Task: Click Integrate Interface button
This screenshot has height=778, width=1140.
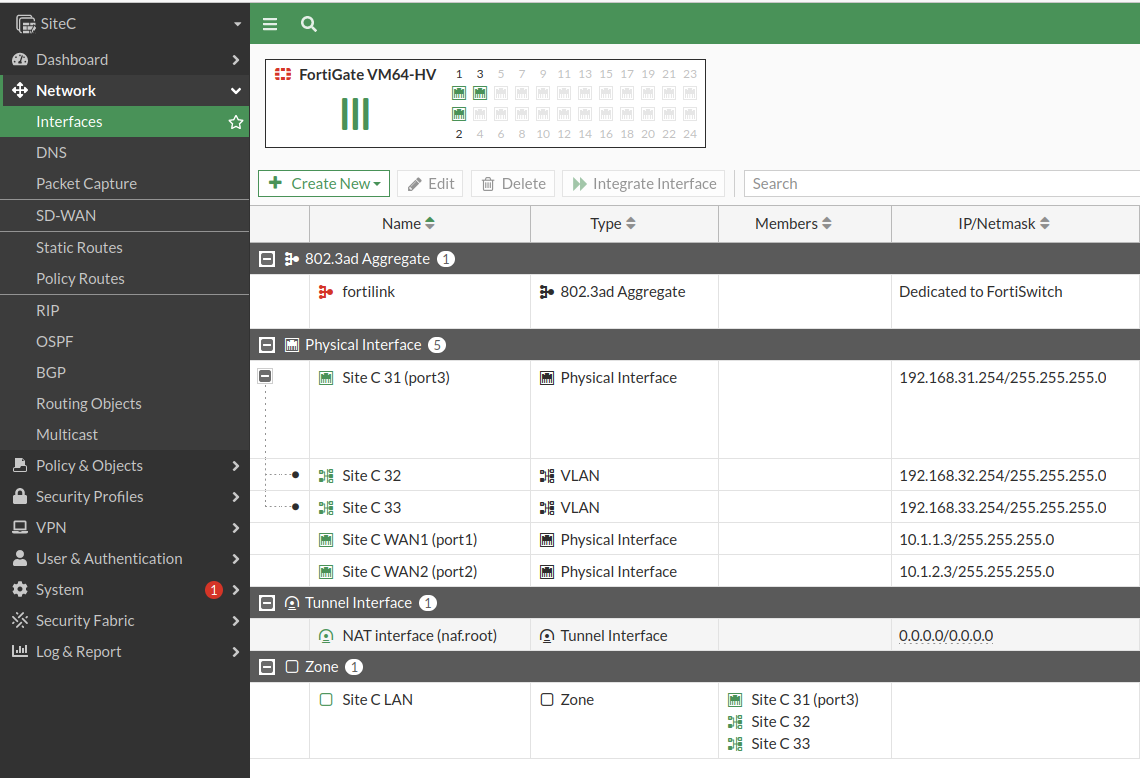Action: pyautogui.click(x=644, y=183)
